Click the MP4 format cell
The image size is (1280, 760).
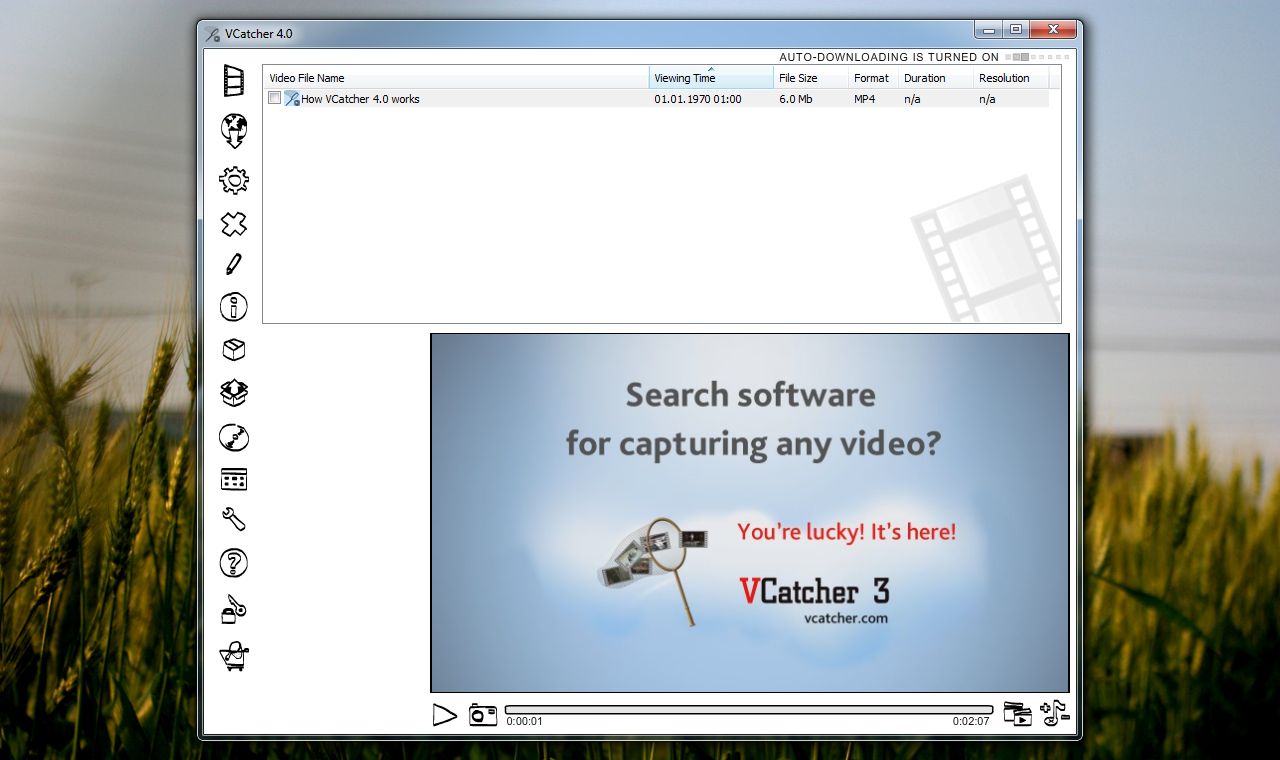click(865, 99)
